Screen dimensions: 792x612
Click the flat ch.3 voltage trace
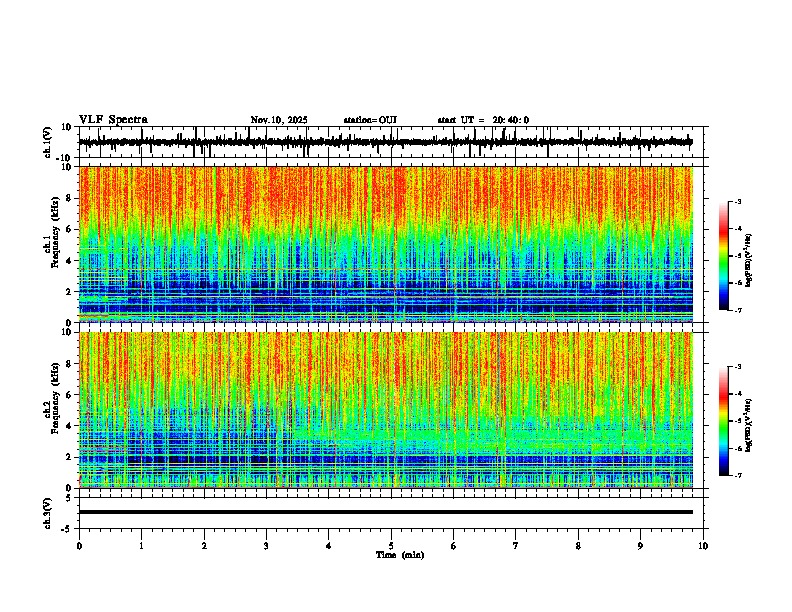385,512
